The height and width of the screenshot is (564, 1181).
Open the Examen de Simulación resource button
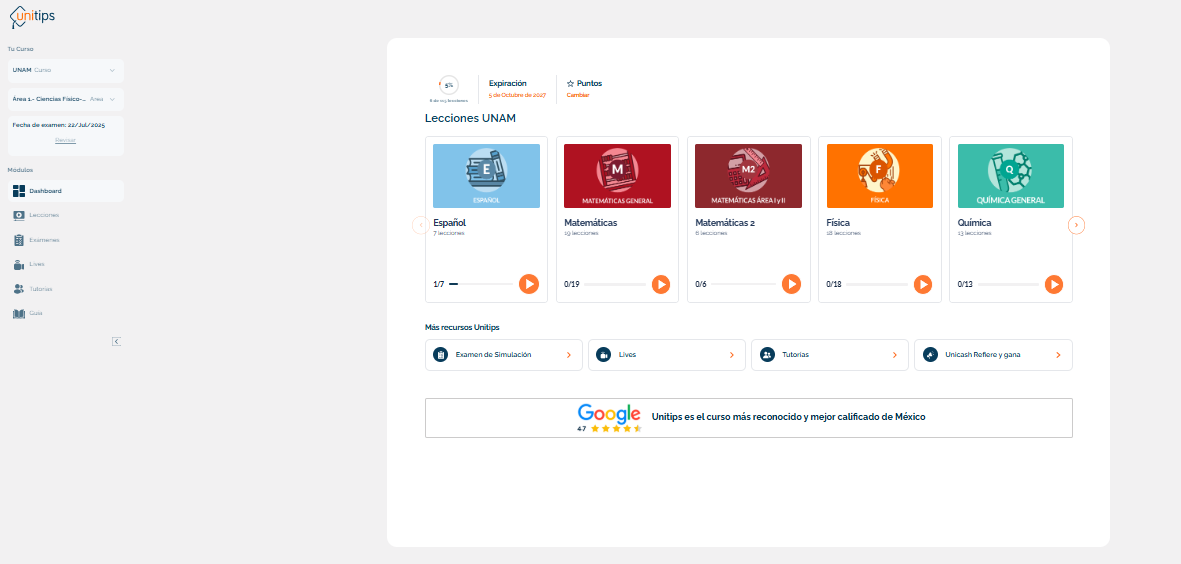504,355
